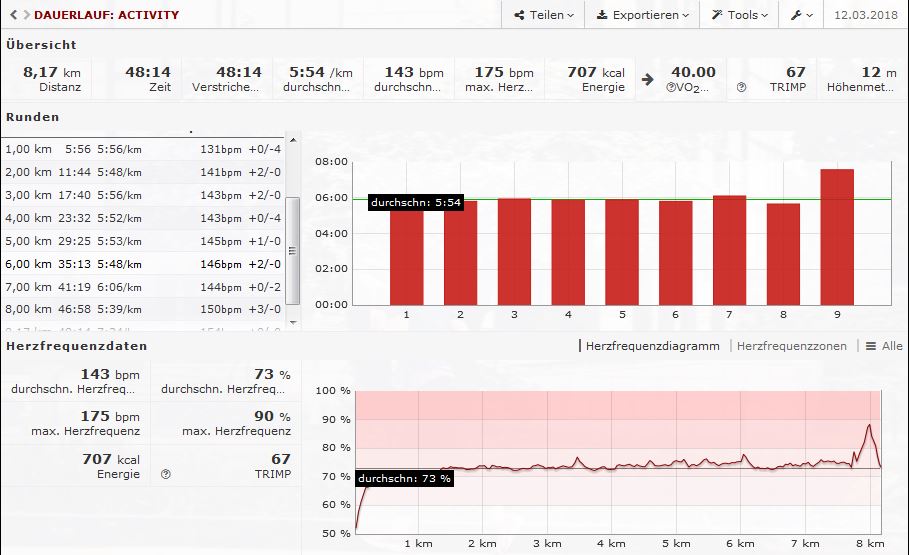Screen dimensions: 909x555
Task: Go to previous activity using left arrow
Action: (13, 15)
